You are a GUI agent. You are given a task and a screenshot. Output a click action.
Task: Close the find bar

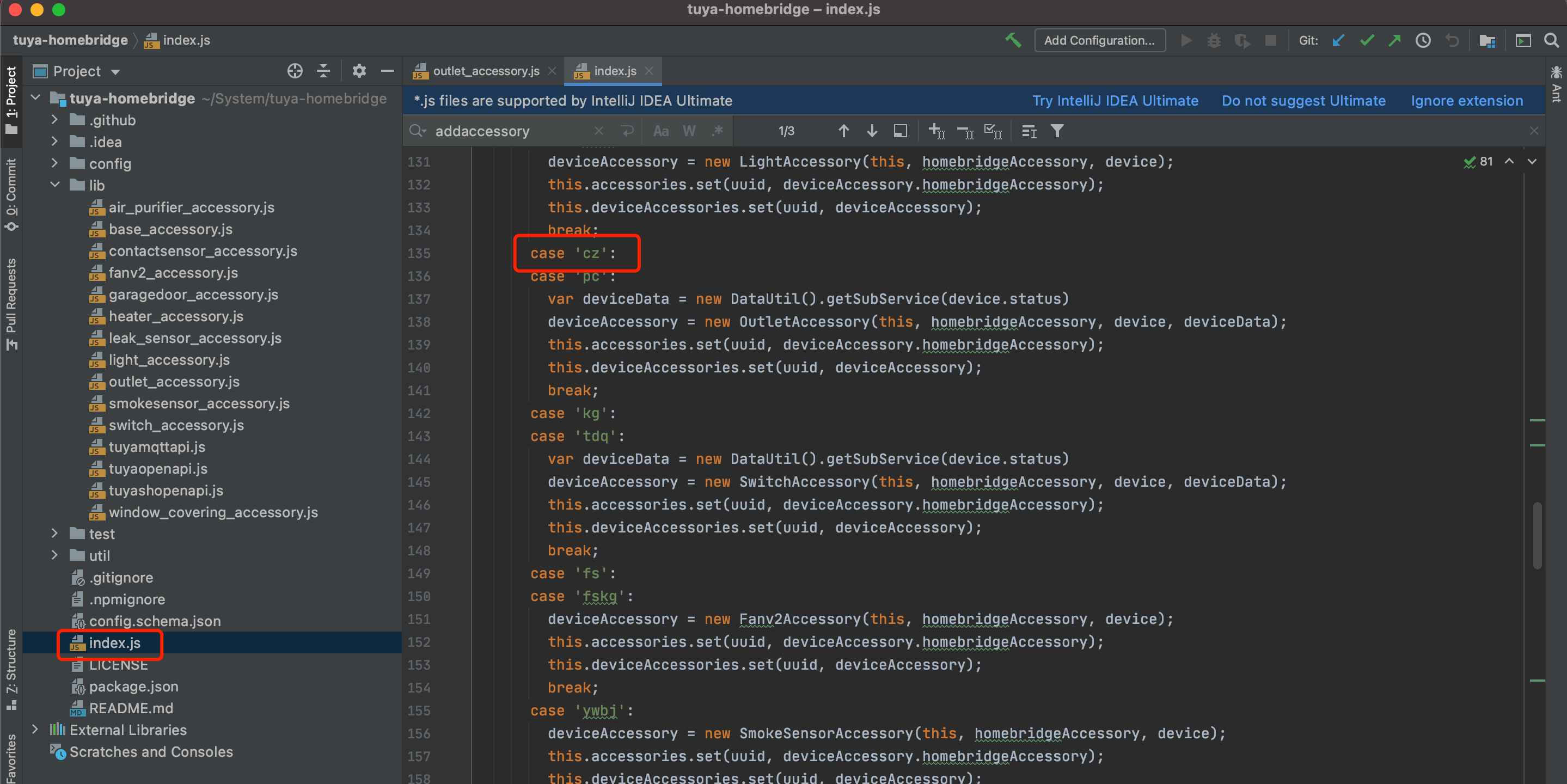pos(1534,131)
